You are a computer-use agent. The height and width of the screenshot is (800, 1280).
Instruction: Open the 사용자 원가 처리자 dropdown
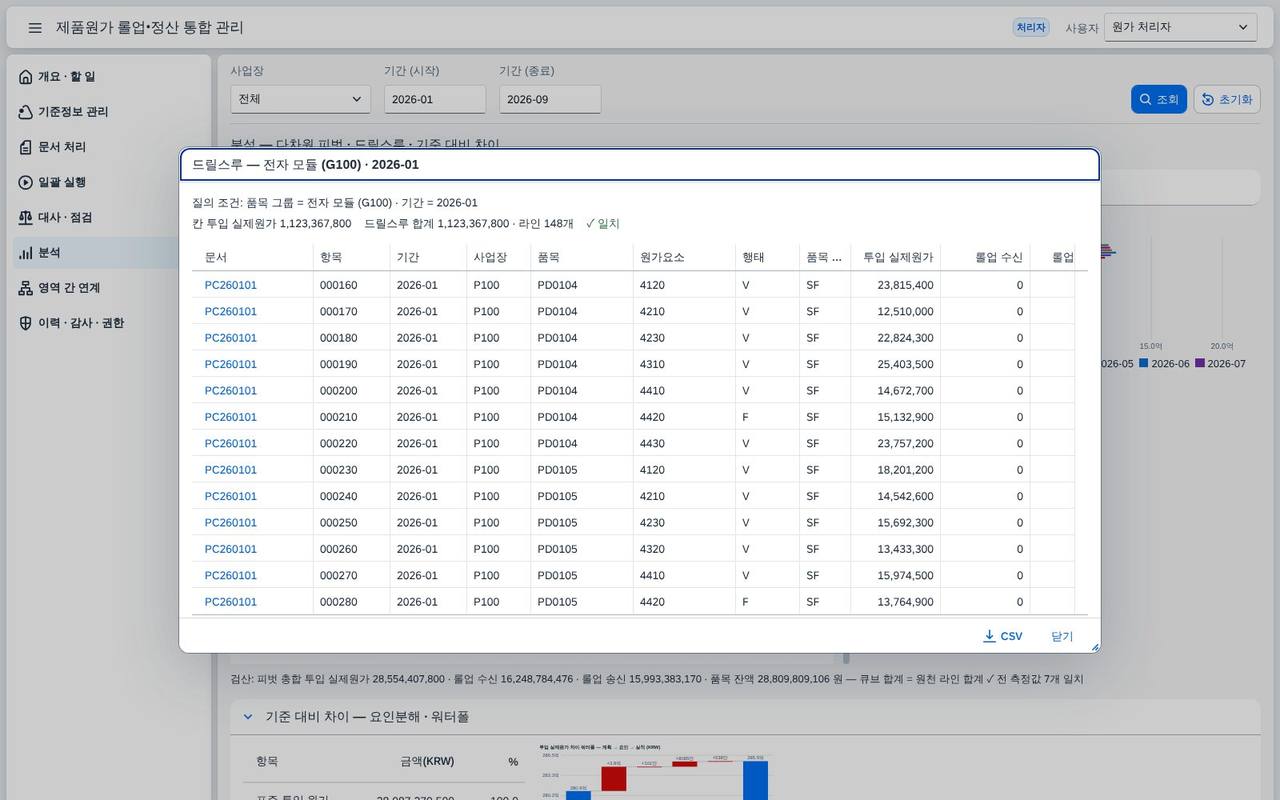point(1180,27)
